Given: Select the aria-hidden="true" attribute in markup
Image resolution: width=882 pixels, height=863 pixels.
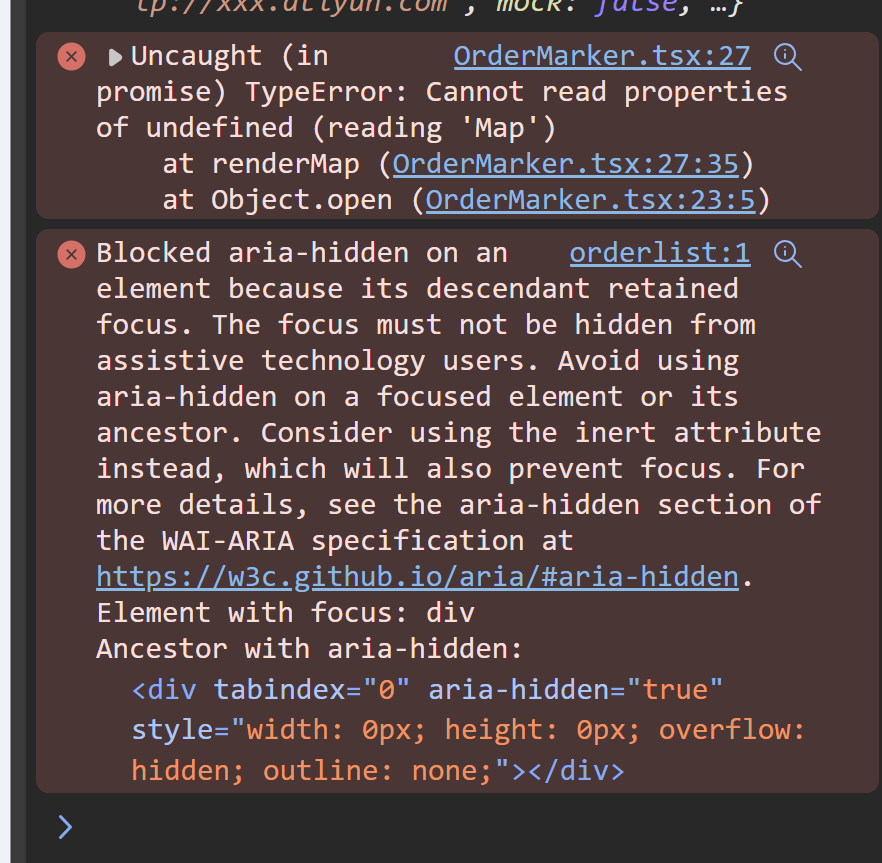Looking at the screenshot, I should 575,690.
